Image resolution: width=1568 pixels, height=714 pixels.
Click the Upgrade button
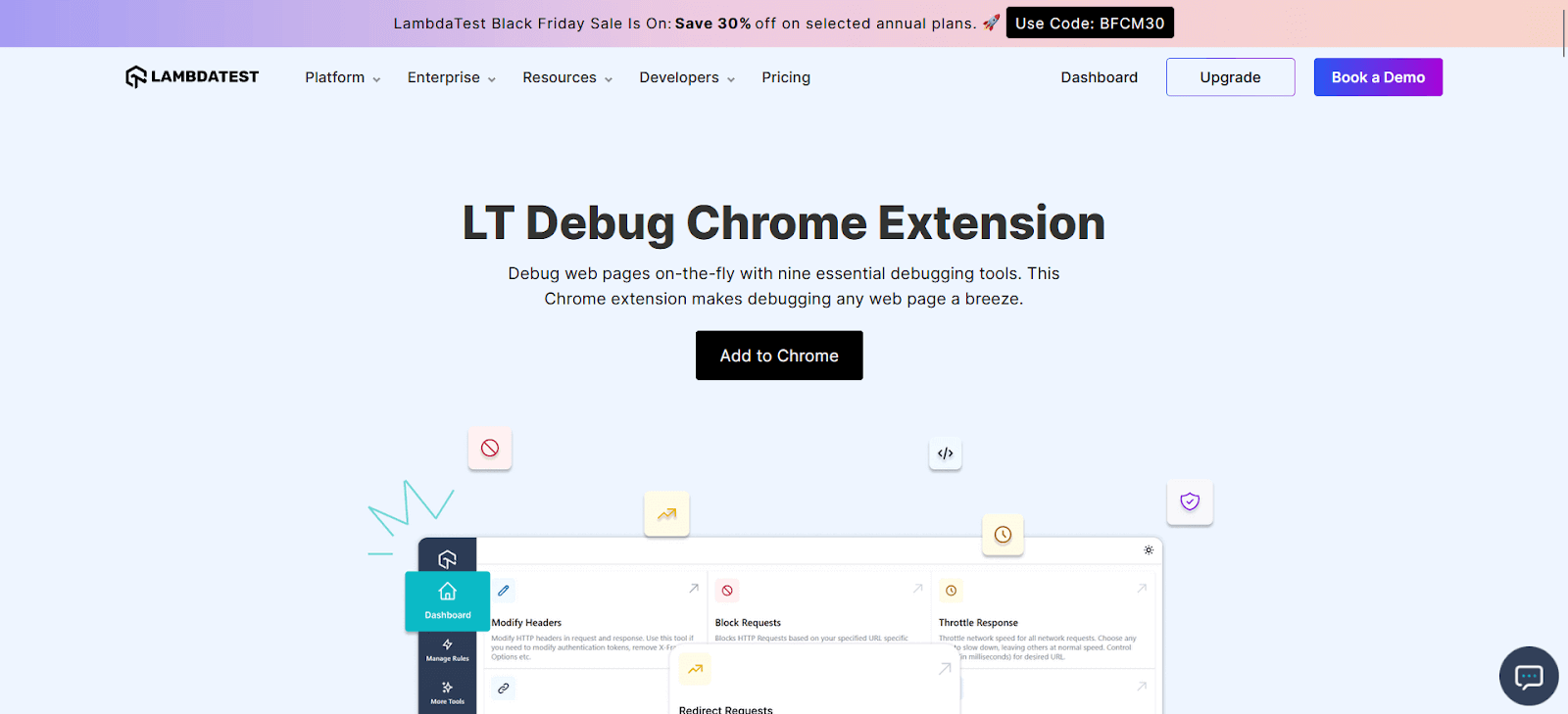(1231, 77)
